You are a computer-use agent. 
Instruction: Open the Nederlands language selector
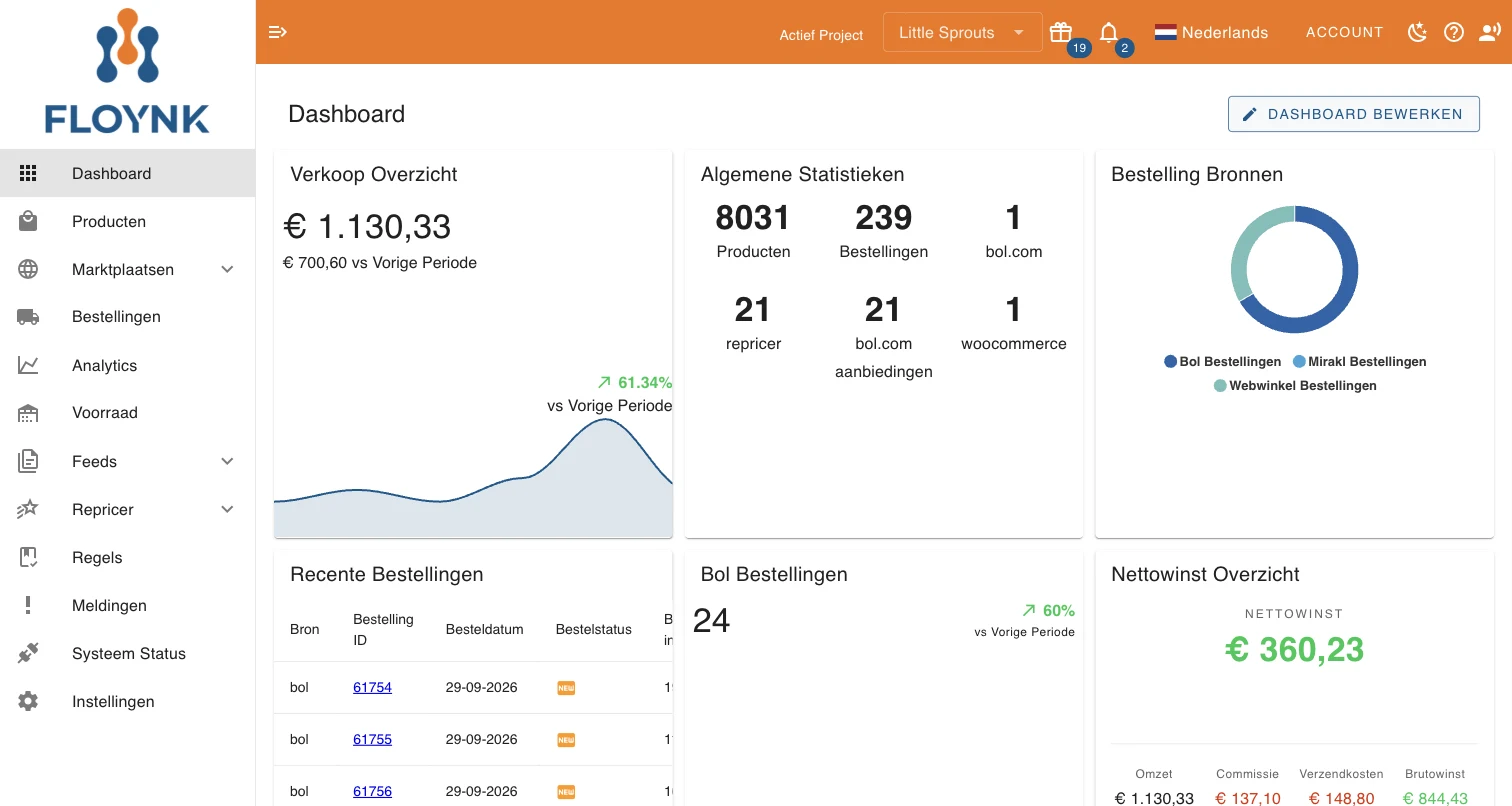[x=1211, y=32]
